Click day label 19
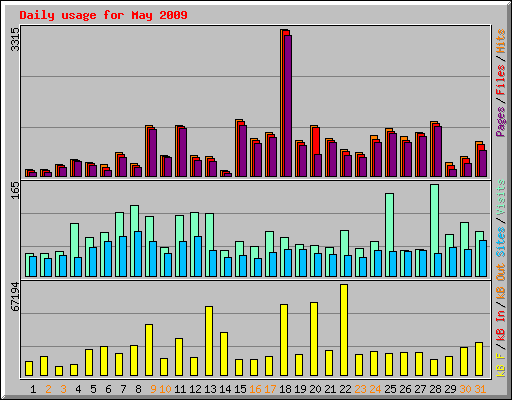The image size is (512, 400). click(300, 389)
